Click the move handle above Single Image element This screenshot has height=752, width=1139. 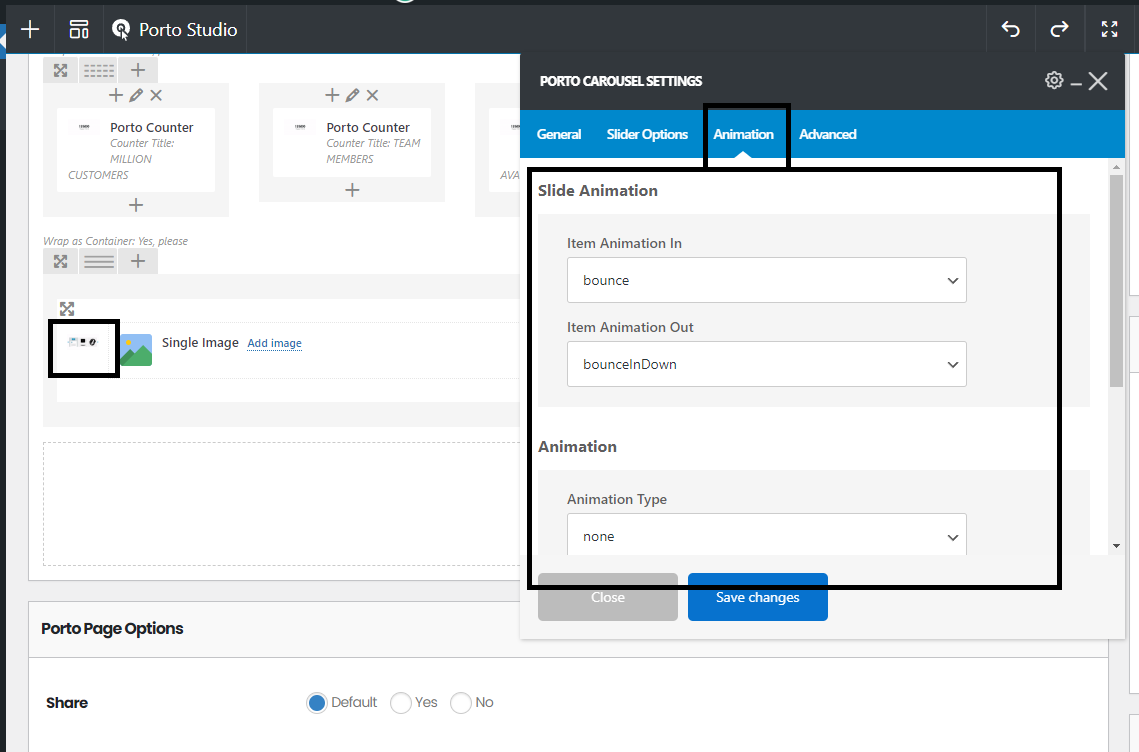tap(67, 309)
